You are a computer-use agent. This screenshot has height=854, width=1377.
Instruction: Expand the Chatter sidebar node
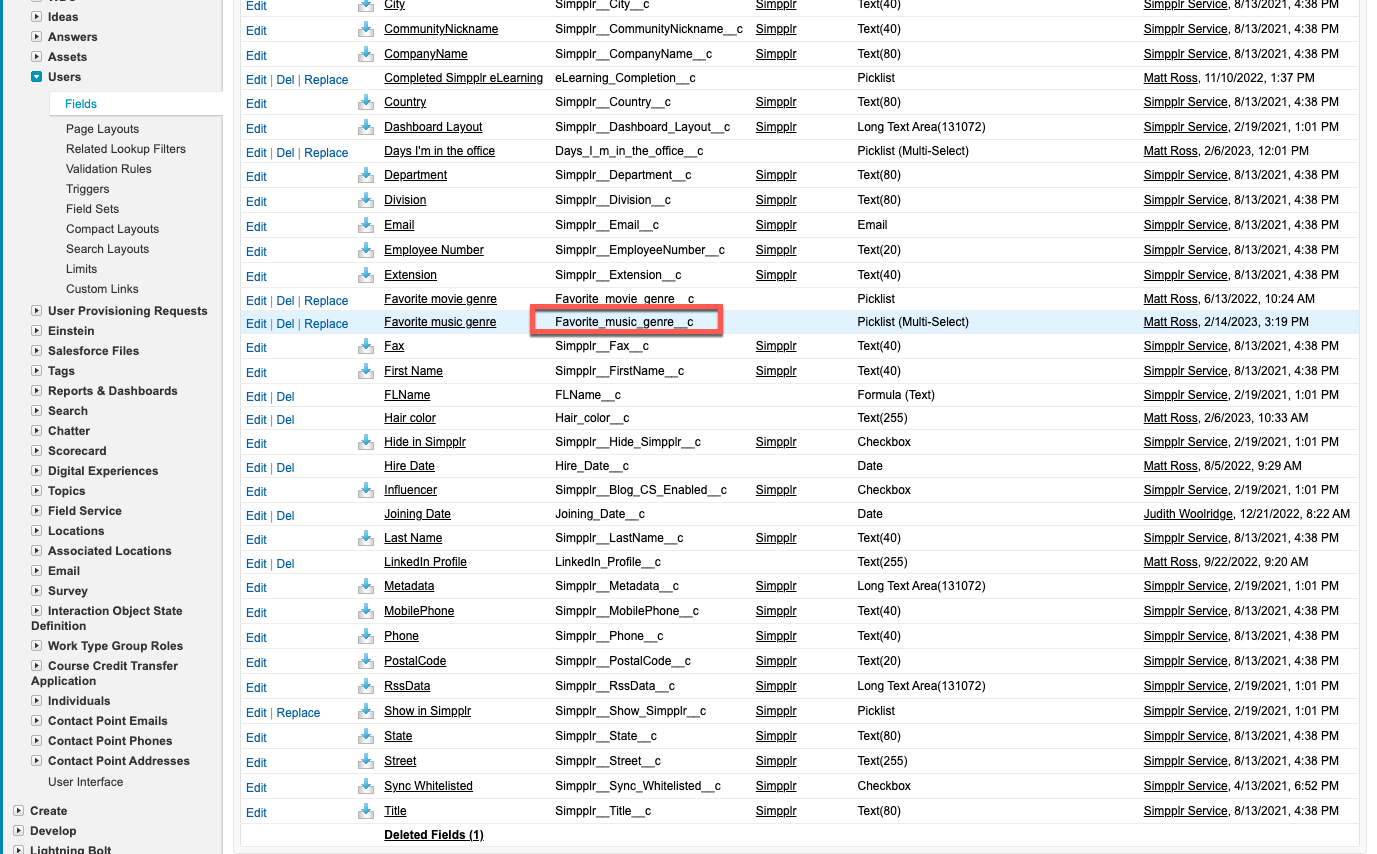point(37,431)
